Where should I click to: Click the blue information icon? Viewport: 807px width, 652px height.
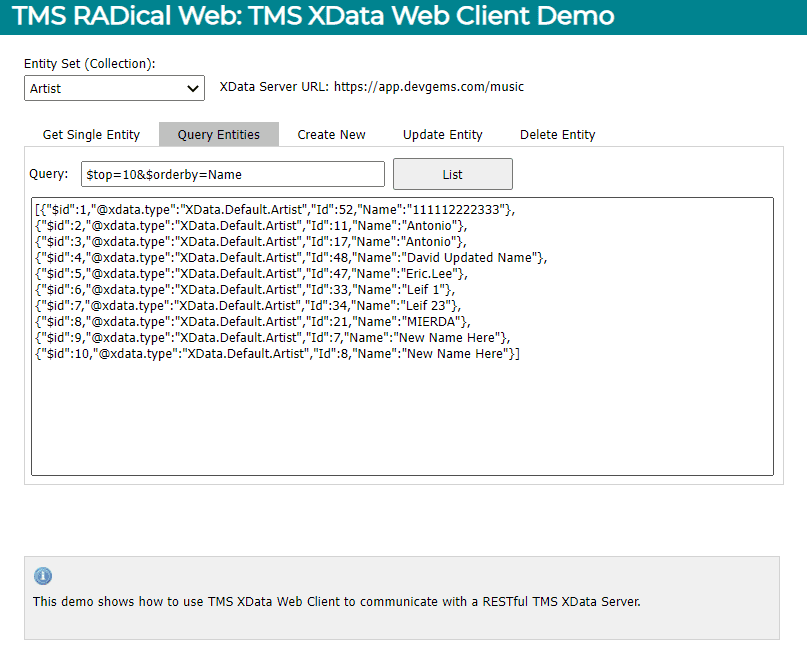tap(43, 576)
